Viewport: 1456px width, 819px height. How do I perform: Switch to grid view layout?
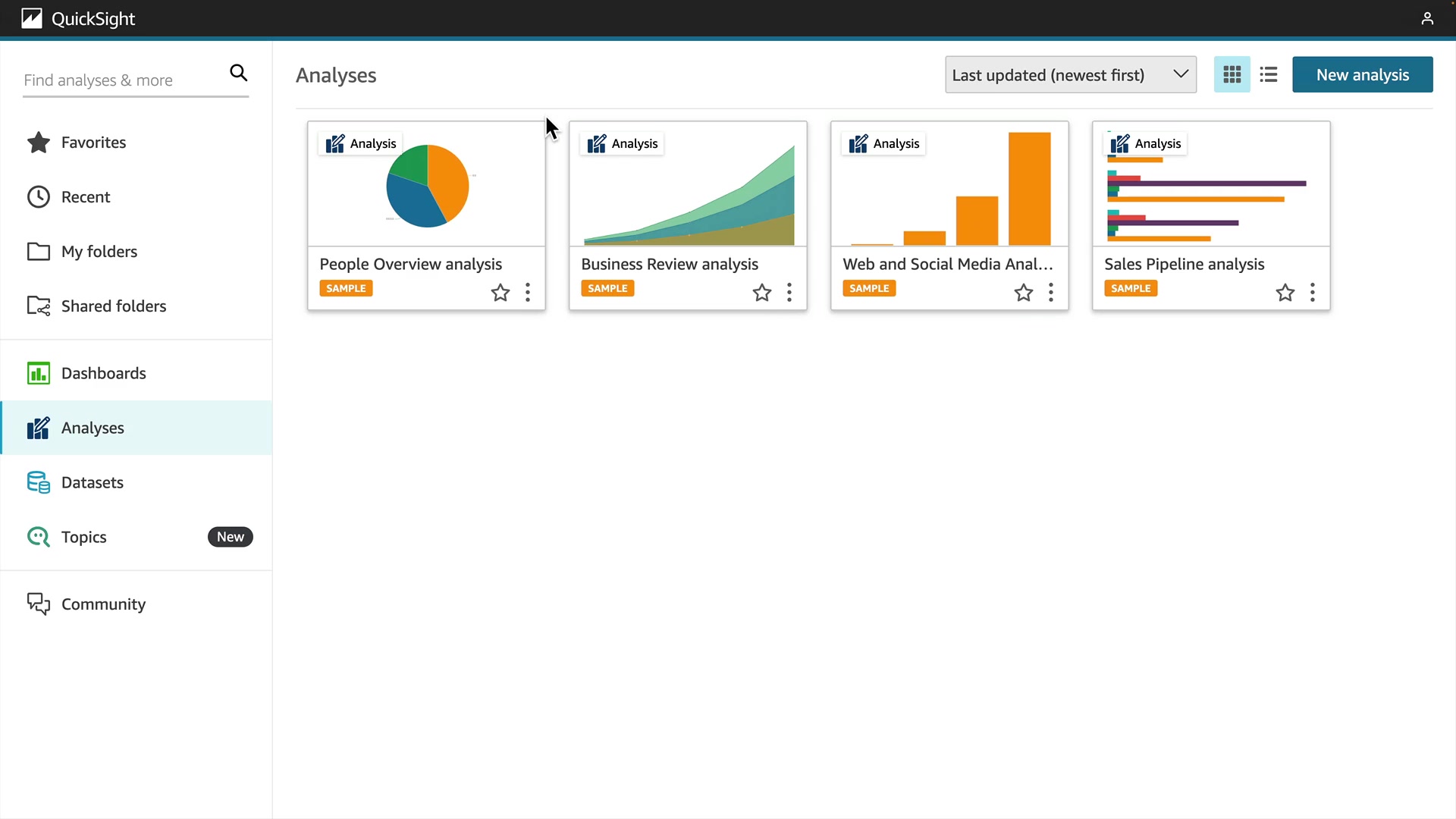point(1232,74)
